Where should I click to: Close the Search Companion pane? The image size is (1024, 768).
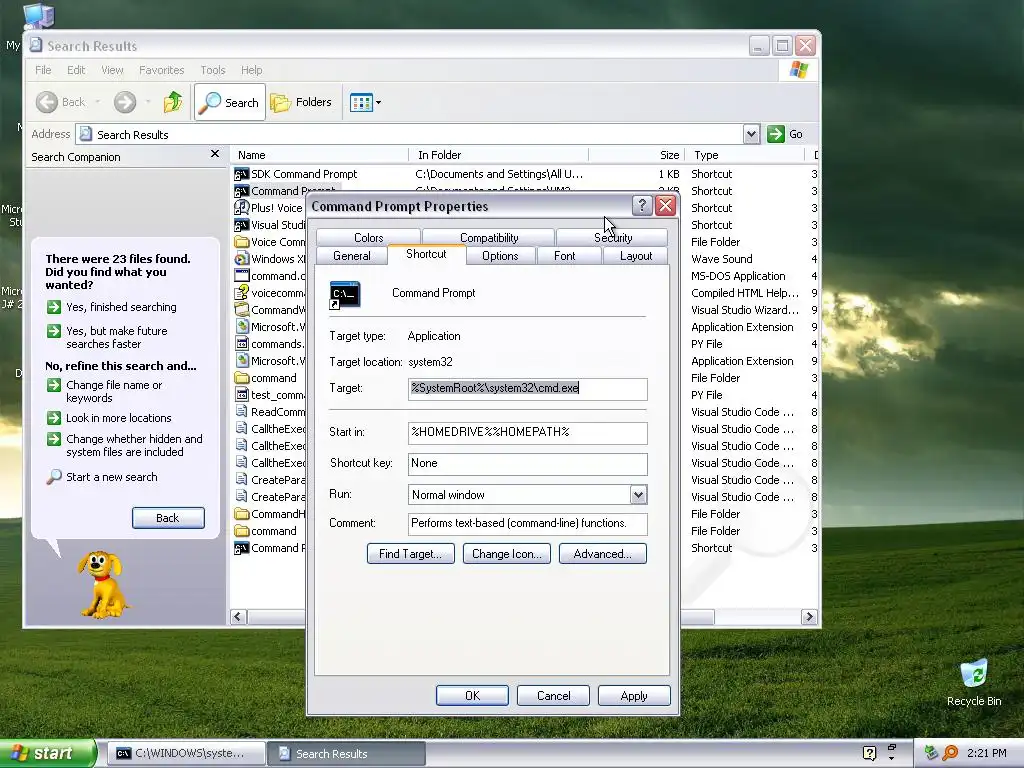coord(215,154)
